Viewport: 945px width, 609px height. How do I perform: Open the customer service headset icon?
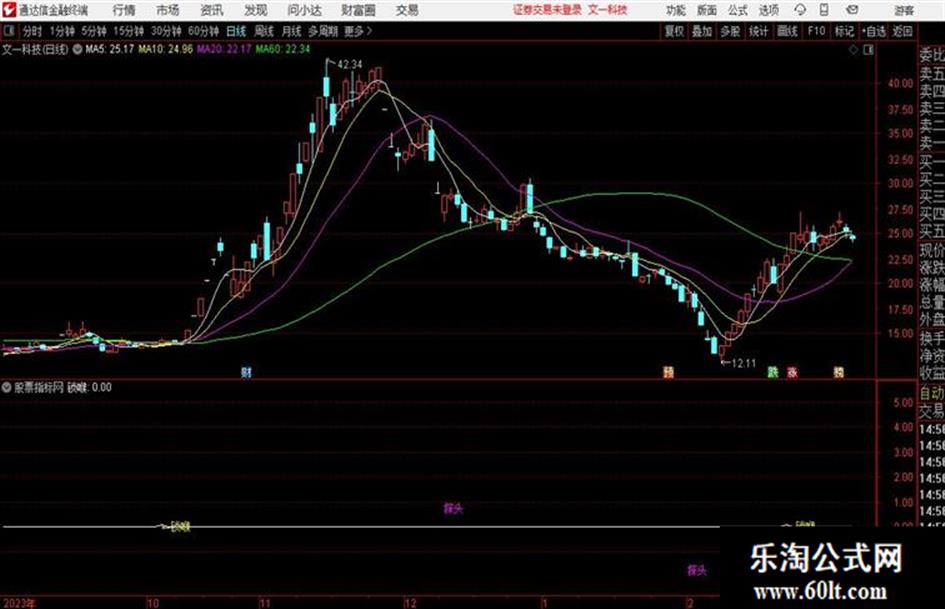800,10
